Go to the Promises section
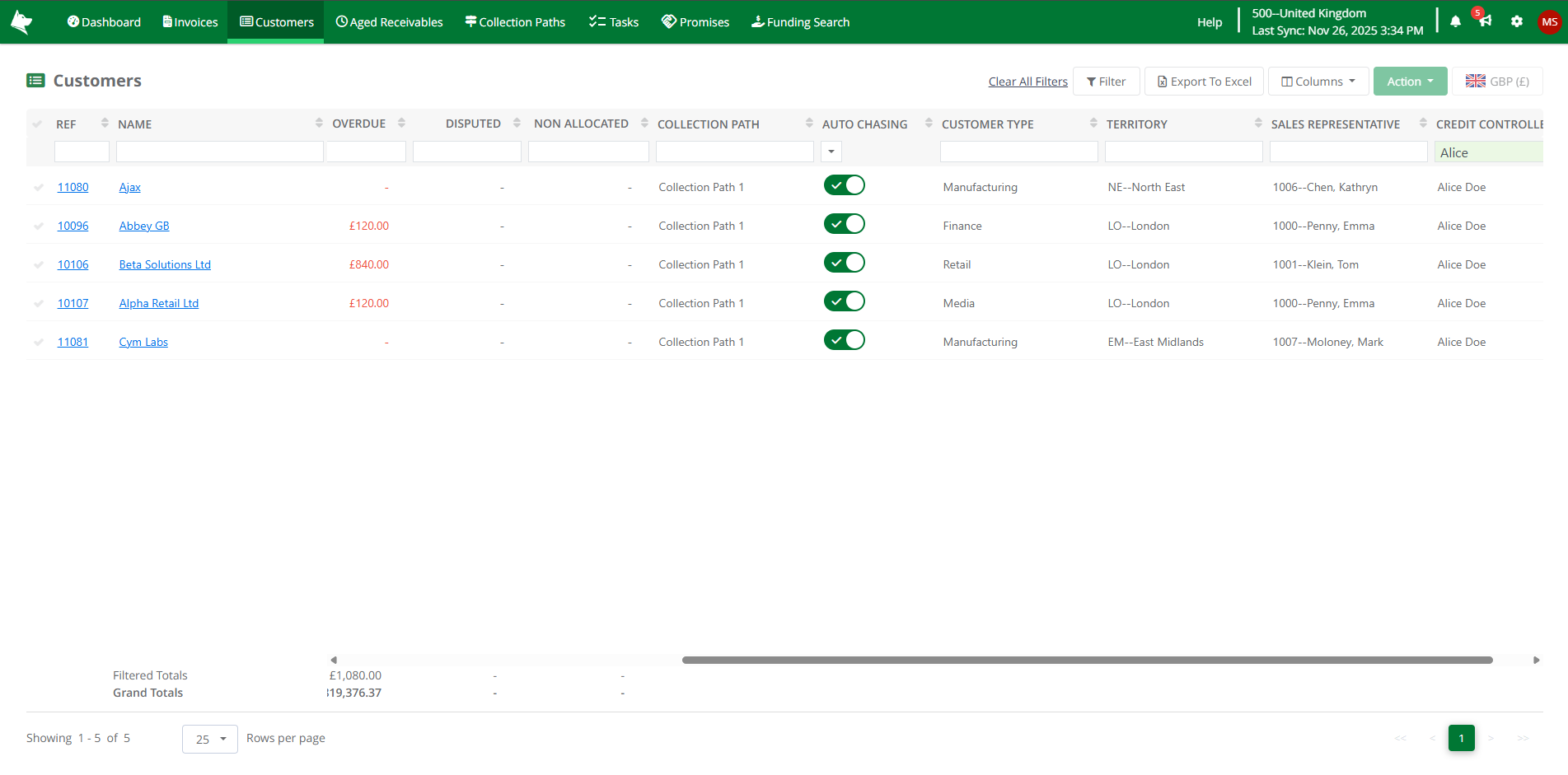 pos(695,21)
